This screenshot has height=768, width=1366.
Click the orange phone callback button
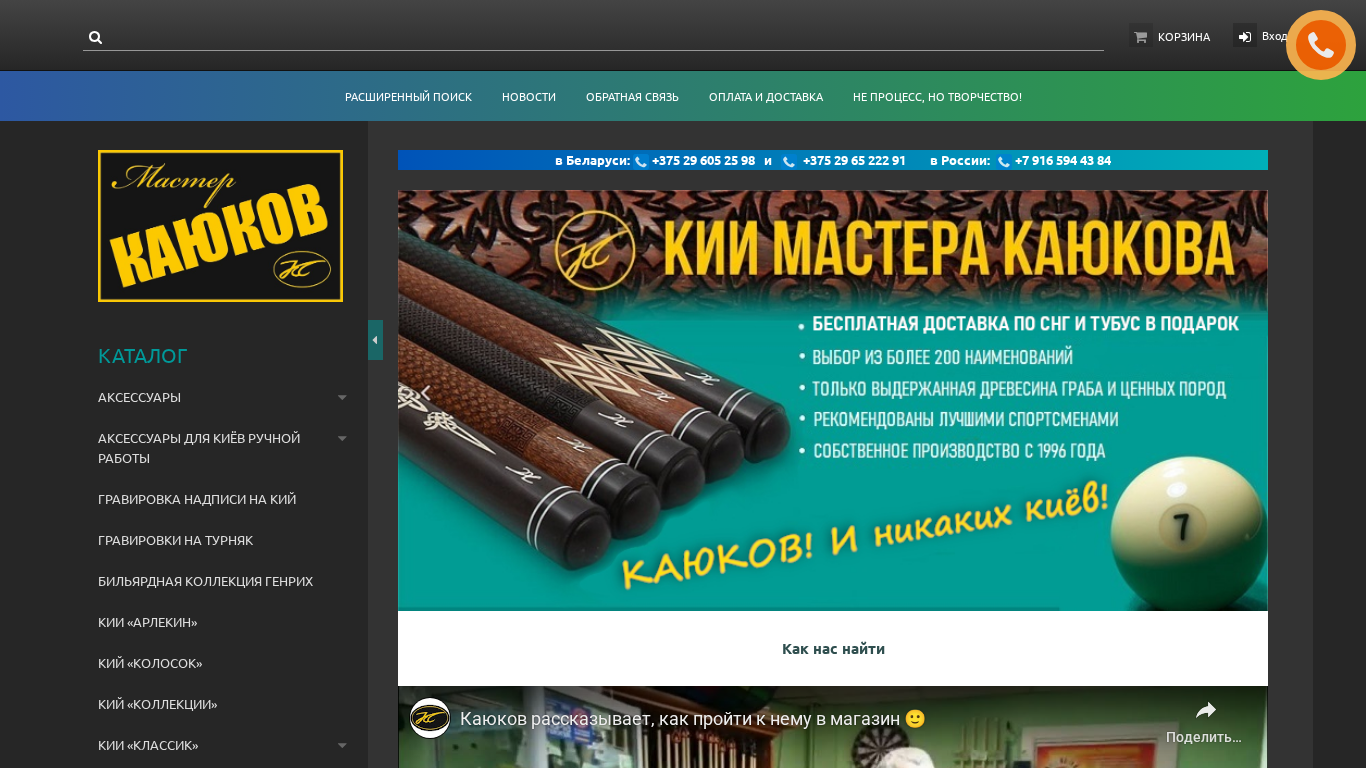1320,45
